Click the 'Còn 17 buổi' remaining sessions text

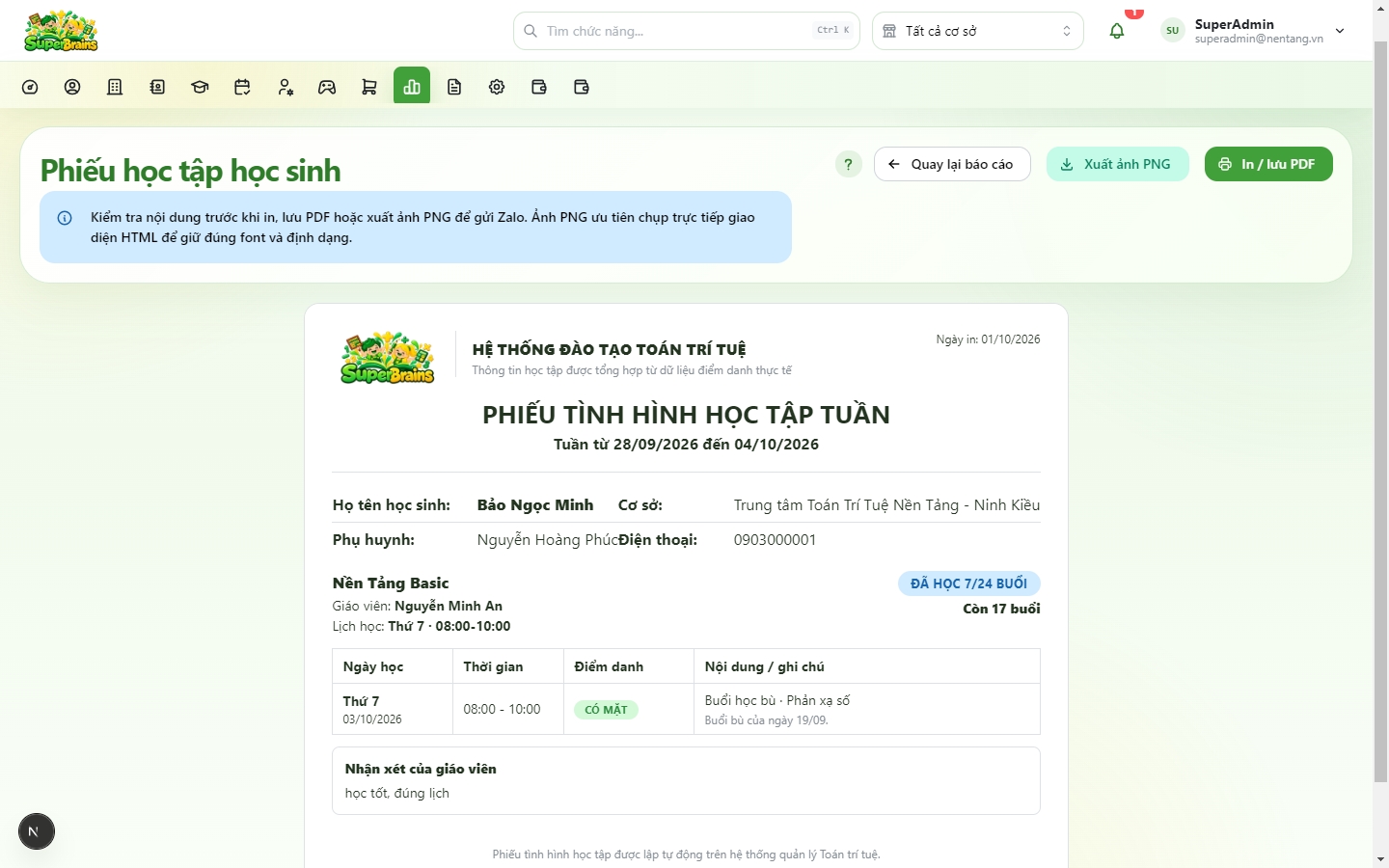(1001, 609)
